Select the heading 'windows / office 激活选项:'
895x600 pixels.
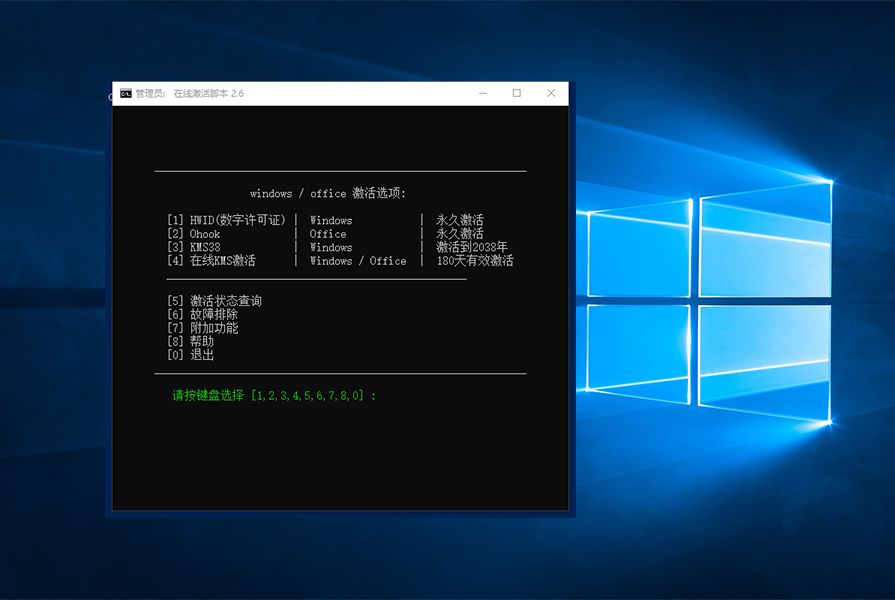[328, 193]
